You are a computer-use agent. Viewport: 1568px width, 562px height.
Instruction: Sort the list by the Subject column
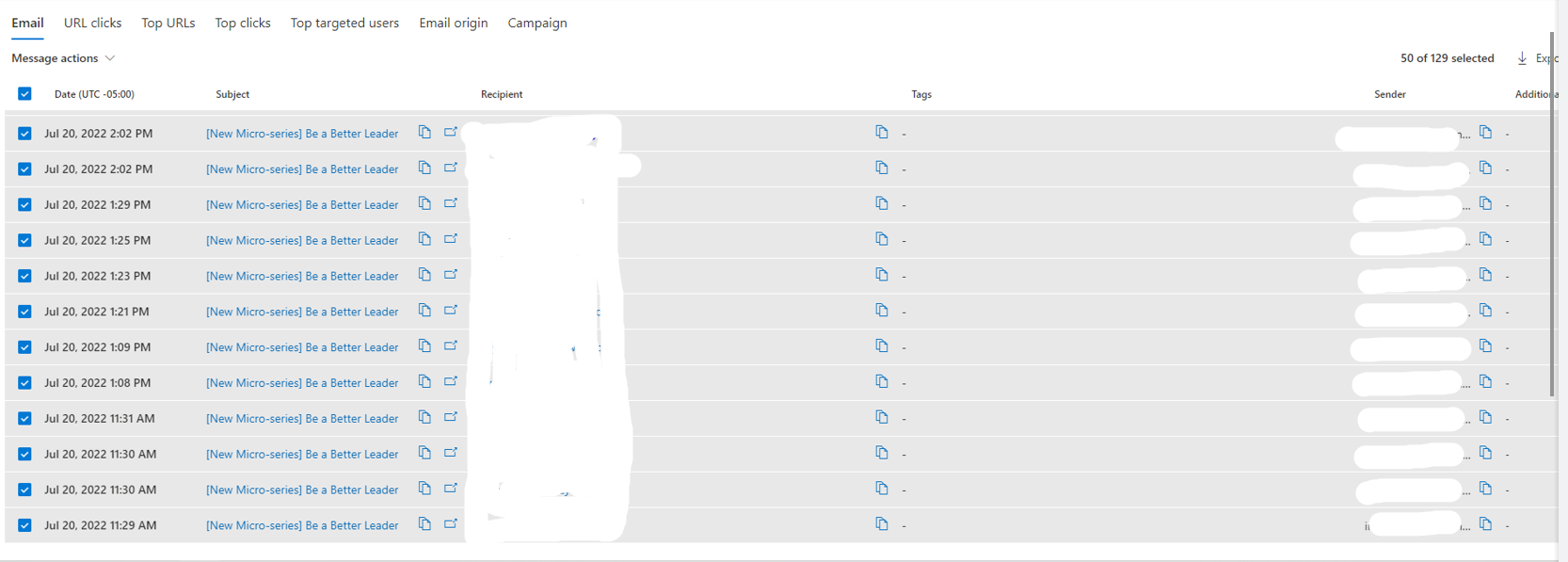(232, 94)
